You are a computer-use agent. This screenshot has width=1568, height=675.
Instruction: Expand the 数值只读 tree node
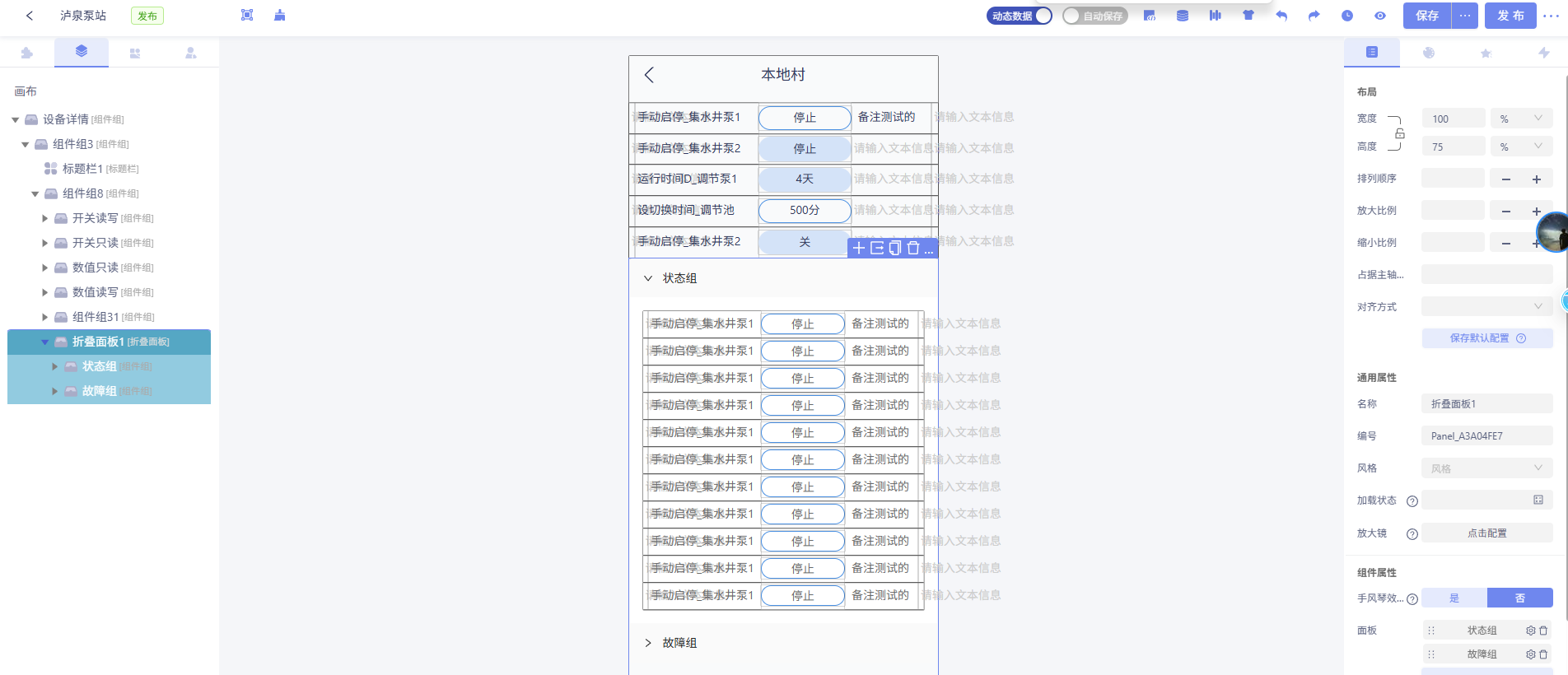pyautogui.click(x=44, y=268)
